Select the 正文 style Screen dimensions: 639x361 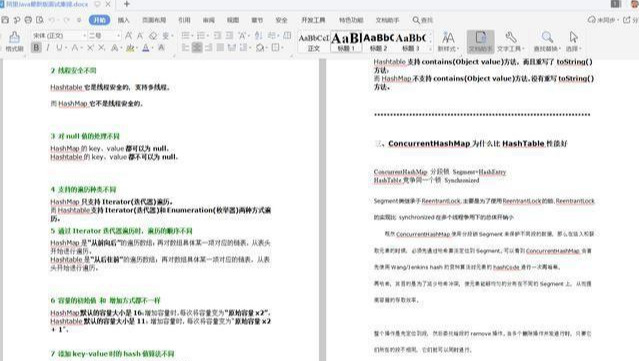click(x=313, y=42)
